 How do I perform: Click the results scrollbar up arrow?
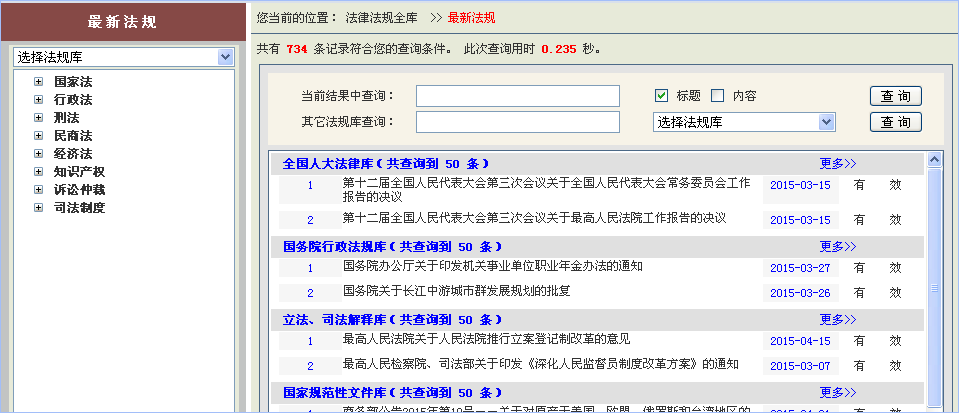pyautogui.click(x=934, y=160)
